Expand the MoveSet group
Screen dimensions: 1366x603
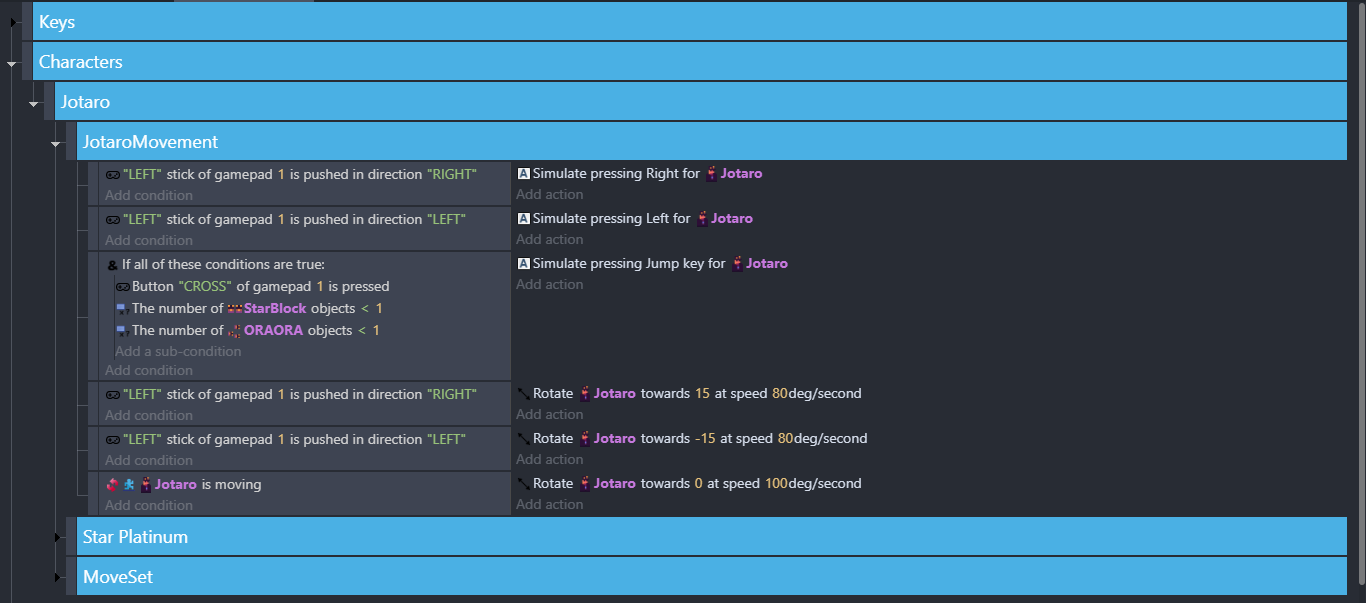[56, 578]
